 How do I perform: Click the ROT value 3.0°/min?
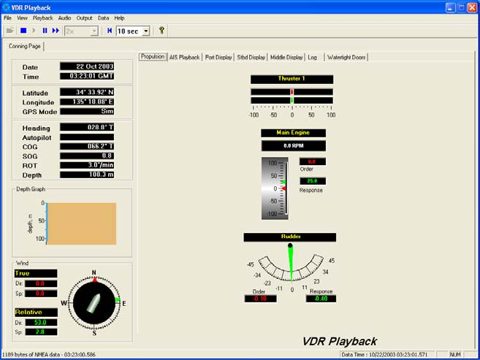tap(87, 165)
